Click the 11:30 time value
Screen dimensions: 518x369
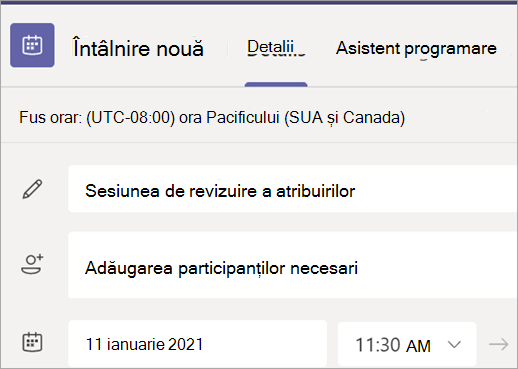[378, 345]
